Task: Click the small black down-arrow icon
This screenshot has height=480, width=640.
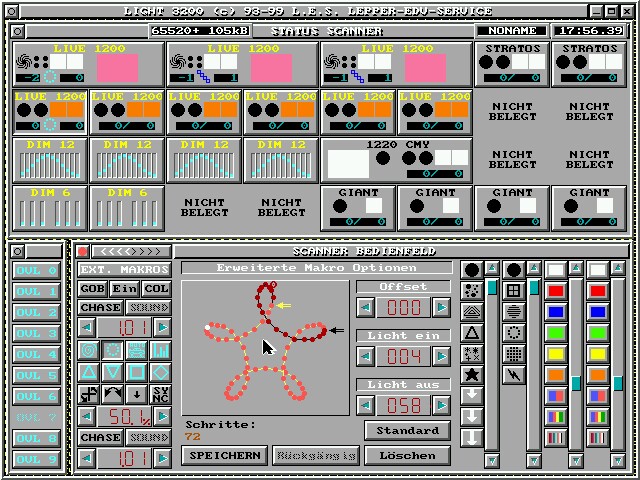Action: (x=137, y=394)
